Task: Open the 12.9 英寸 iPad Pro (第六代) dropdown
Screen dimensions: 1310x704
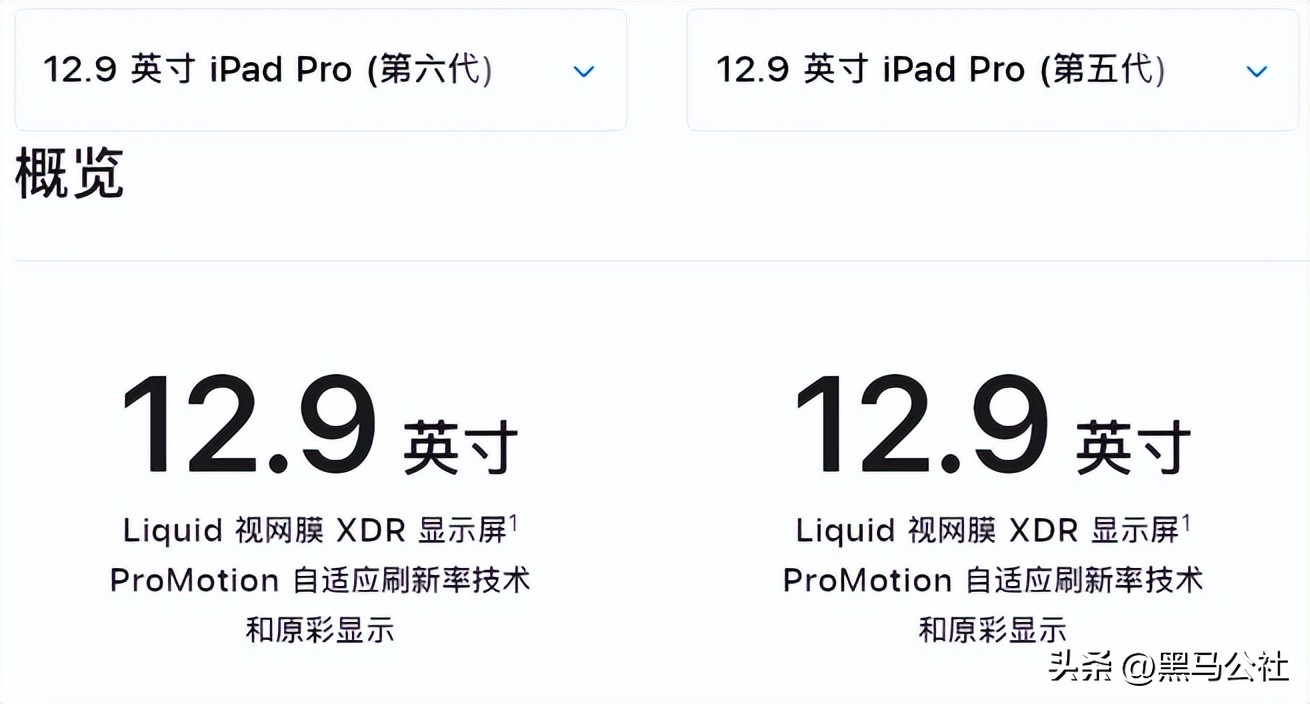Action: pos(320,69)
